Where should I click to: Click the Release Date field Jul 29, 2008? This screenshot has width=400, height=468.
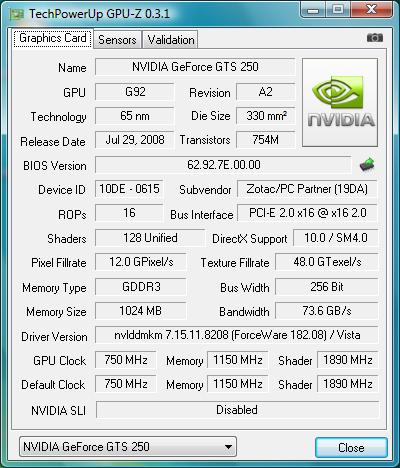[135, 140]
